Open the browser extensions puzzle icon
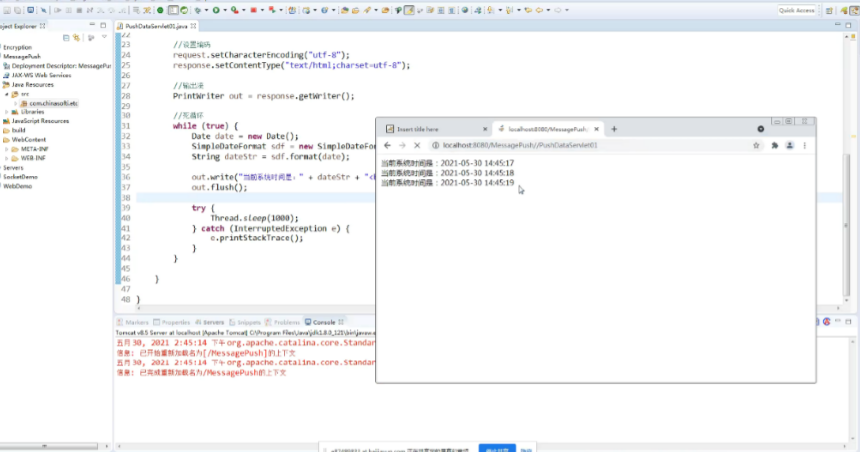 775,145
